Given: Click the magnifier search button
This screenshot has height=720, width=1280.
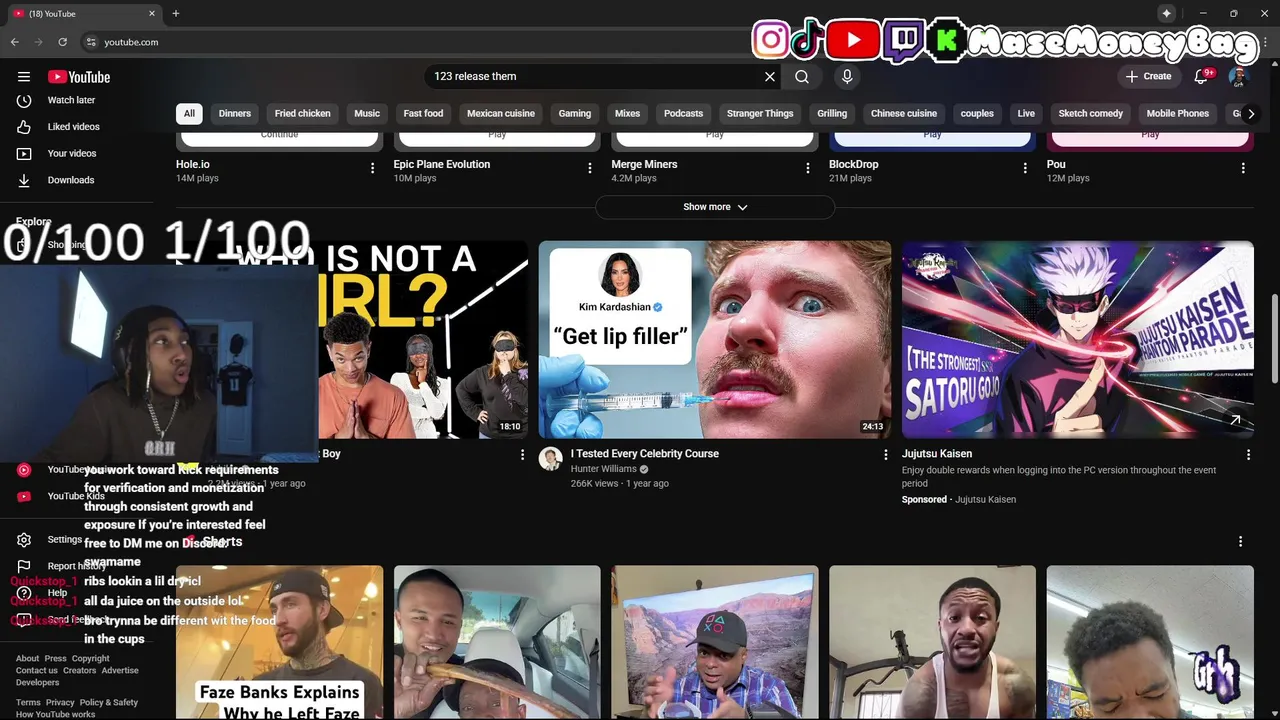Looking at the screenshot, I should pos(802,76).
